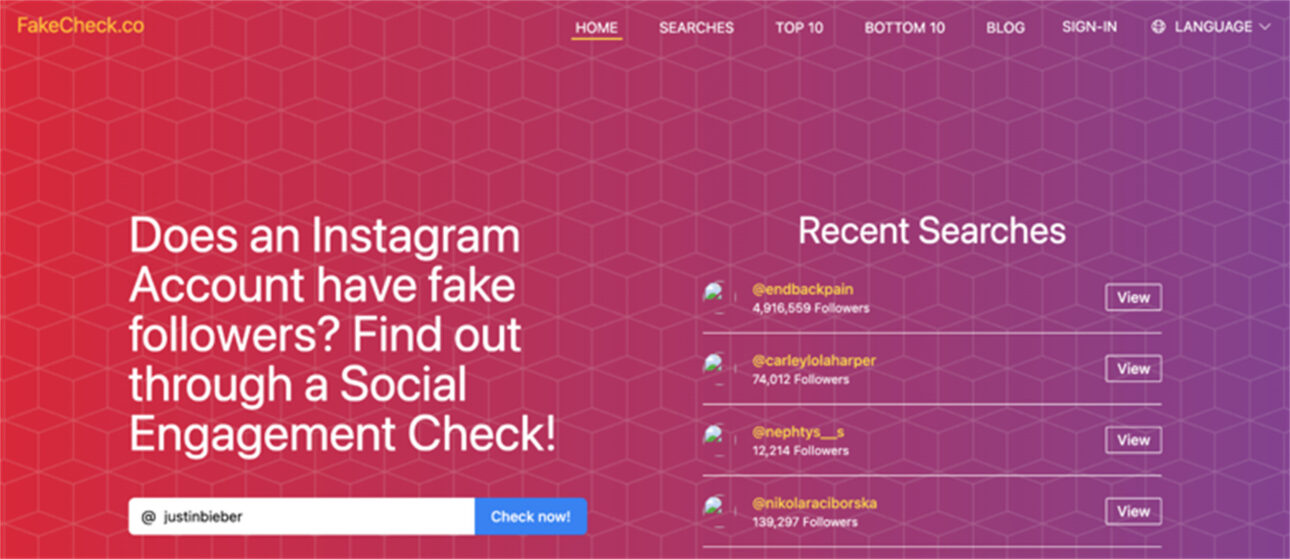View the @nikolaraciborska search result

click(x=1133, y=511)
